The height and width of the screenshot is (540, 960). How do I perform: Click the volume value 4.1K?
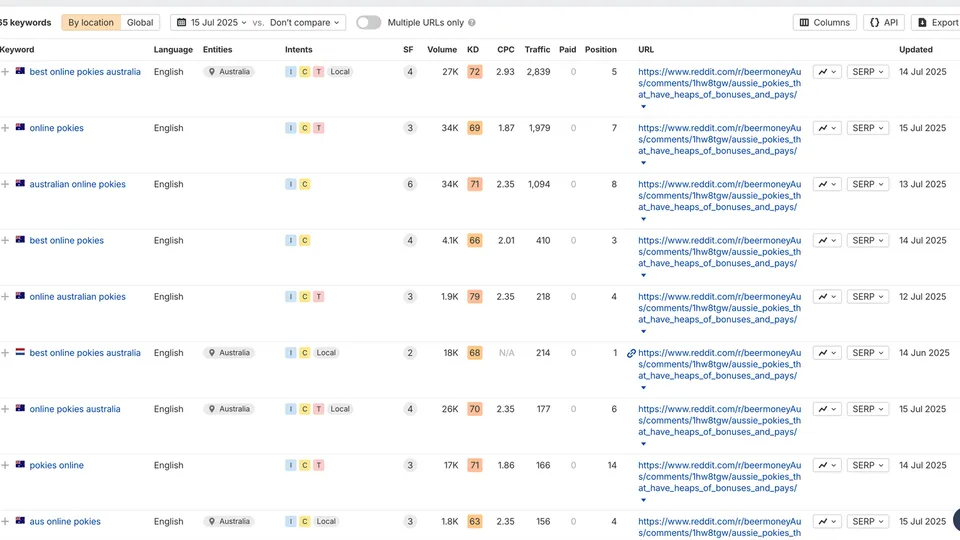pyautogui.click(x=450, y=241)
